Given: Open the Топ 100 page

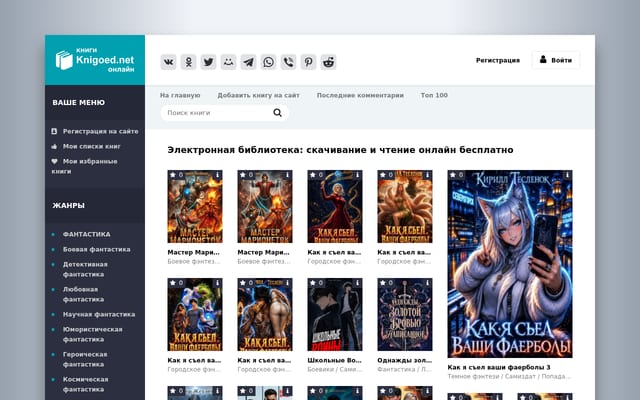Looking at the screenshot, I should [434, 95].
